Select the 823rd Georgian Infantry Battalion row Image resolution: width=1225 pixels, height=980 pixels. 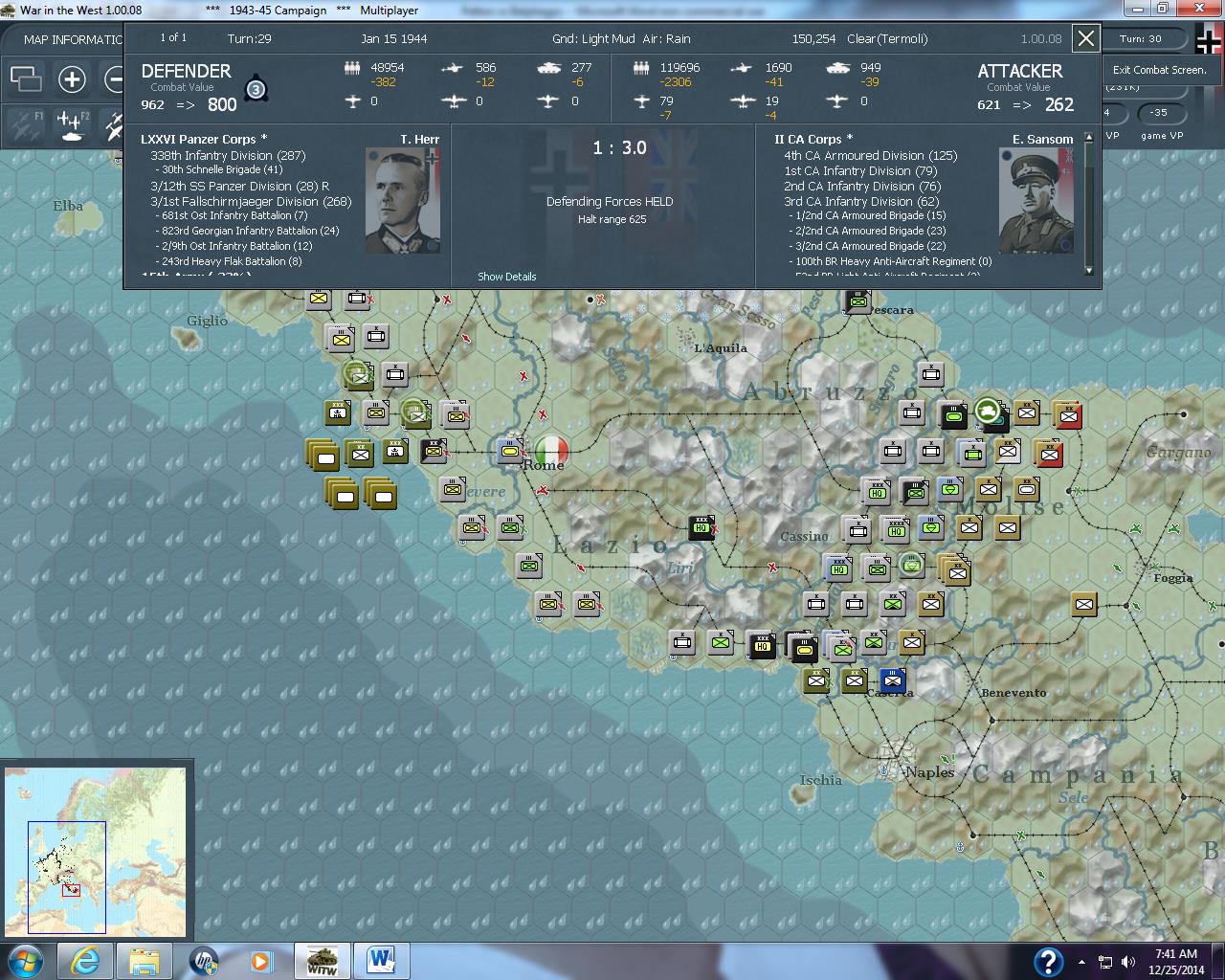248,231
